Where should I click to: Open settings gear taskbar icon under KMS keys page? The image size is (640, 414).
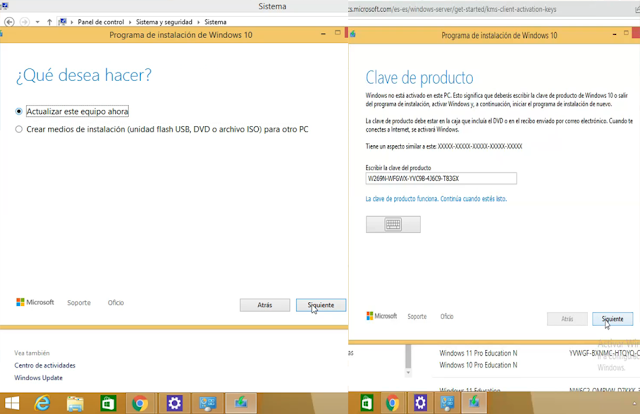tap(420, 403)
